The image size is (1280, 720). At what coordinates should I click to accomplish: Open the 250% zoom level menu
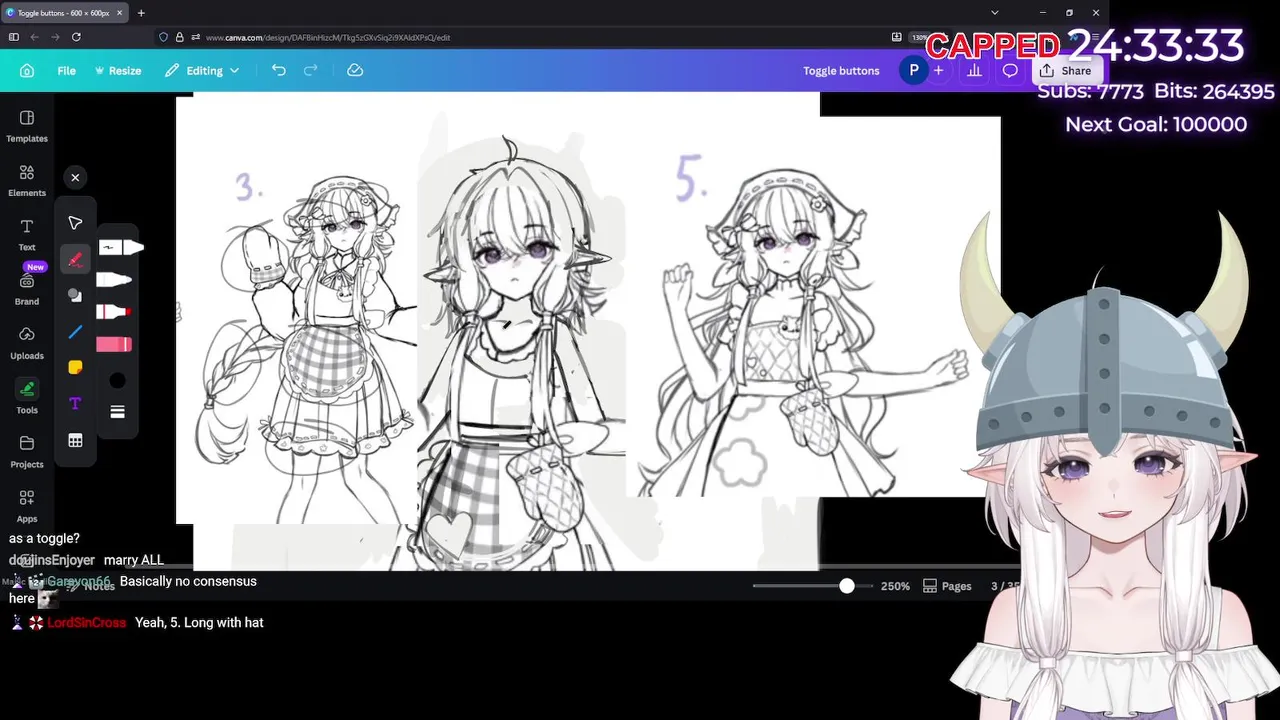pos(895,586)
